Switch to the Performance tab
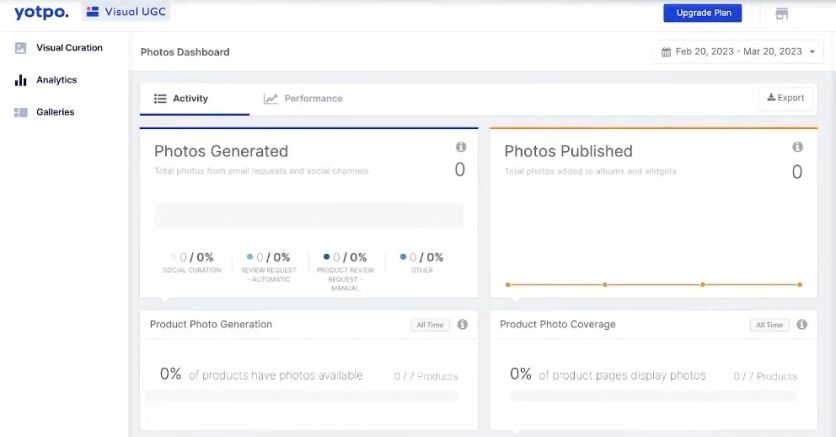 point(303,99)
